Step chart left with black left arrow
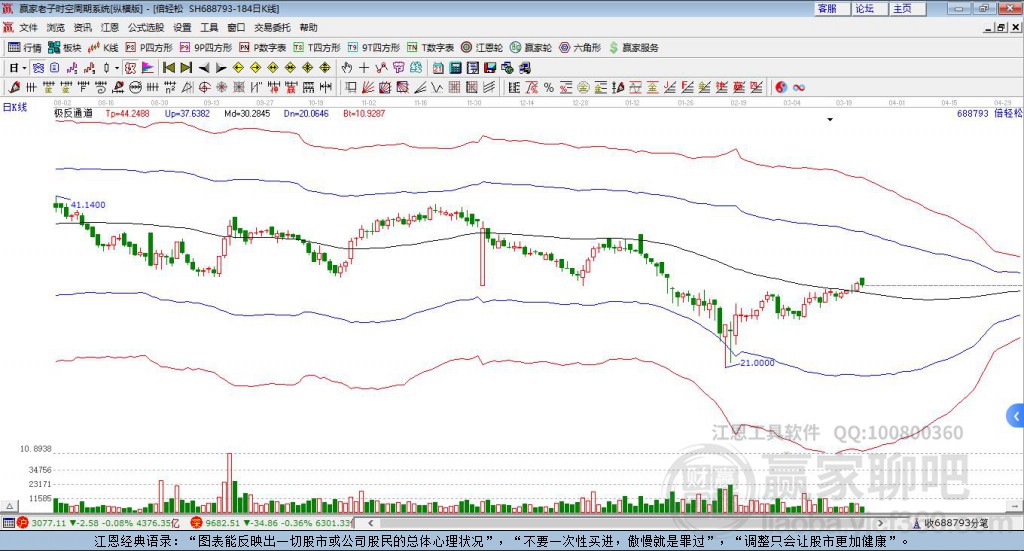 [204, 68]
